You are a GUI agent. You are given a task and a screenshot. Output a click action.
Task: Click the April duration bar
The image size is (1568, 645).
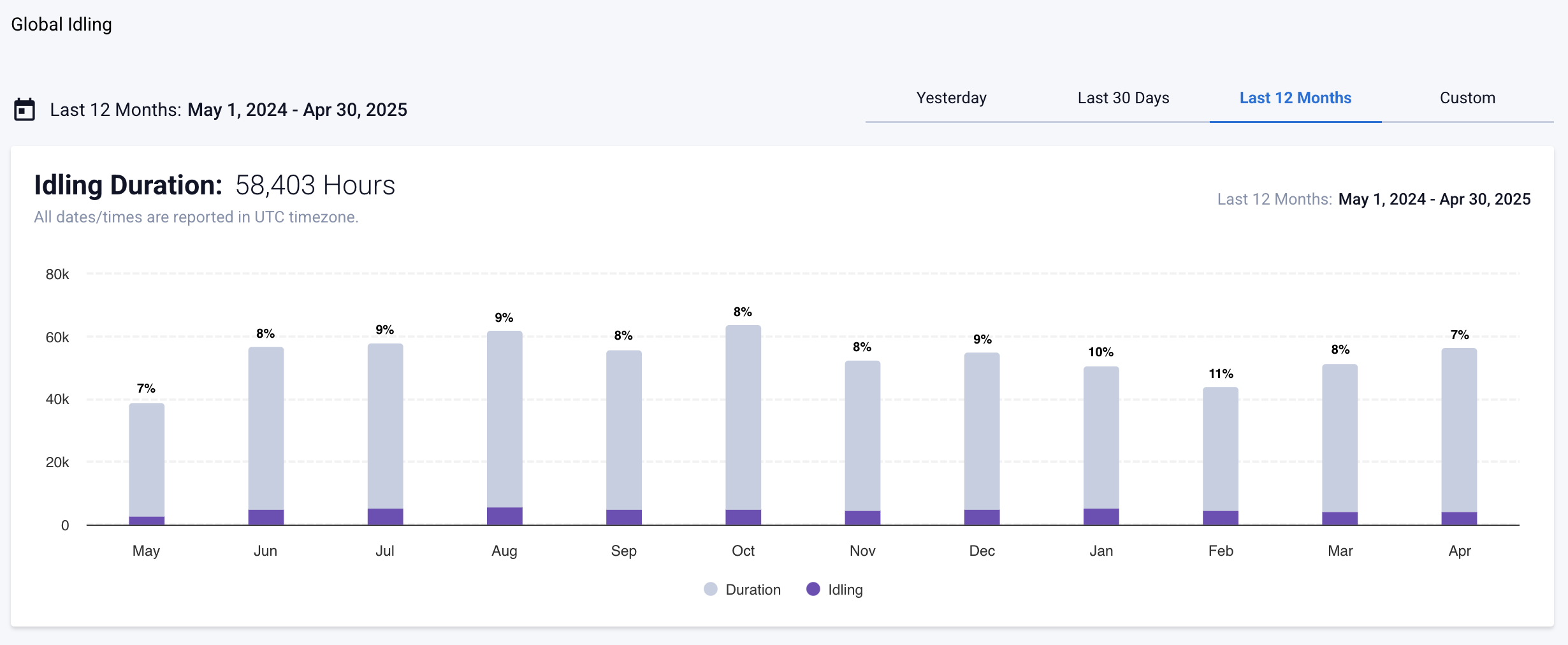pos(1459,430)
